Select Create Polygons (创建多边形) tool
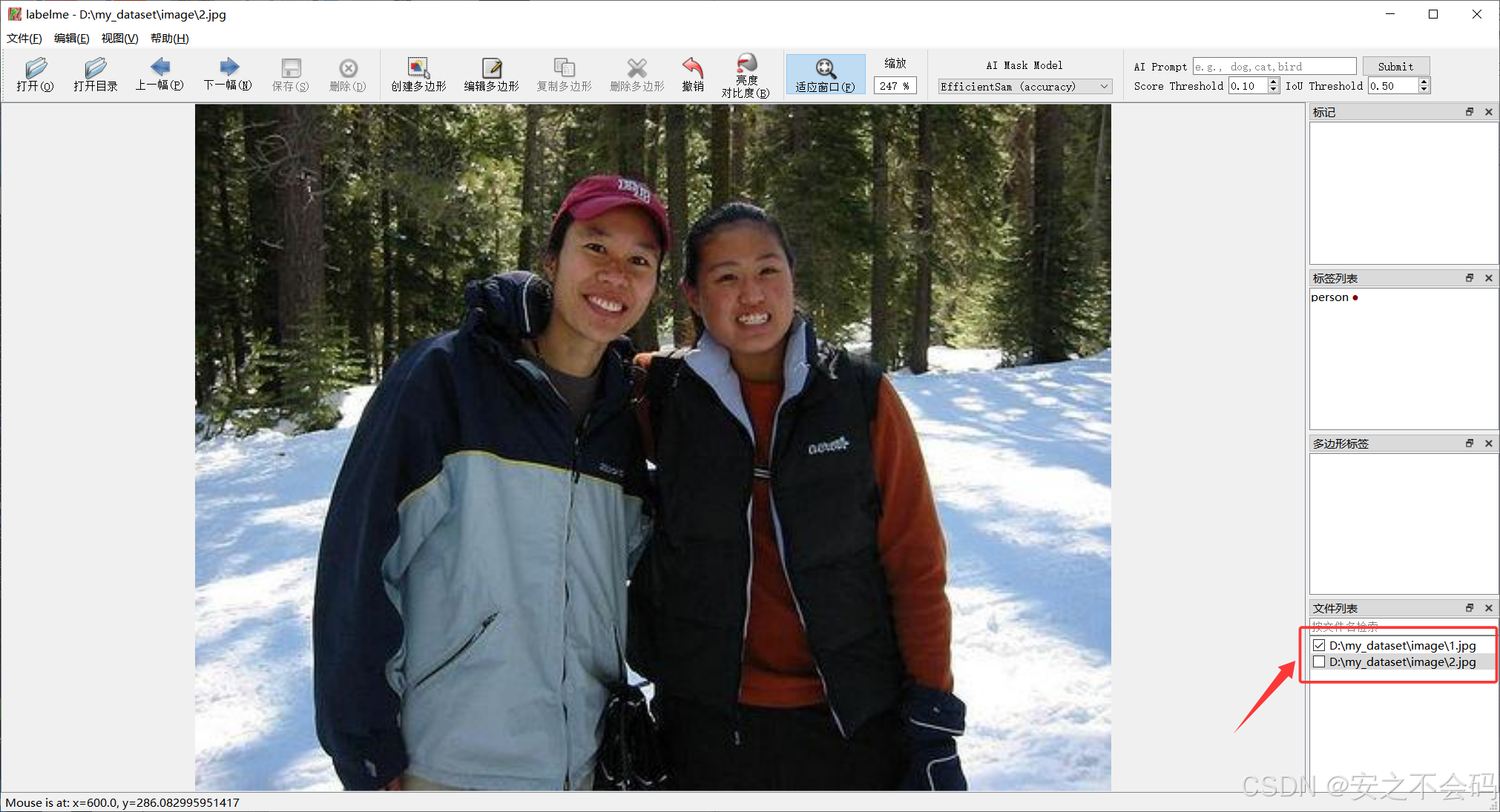The height and width of the screenshot is (812, 1500). (418, 69)
